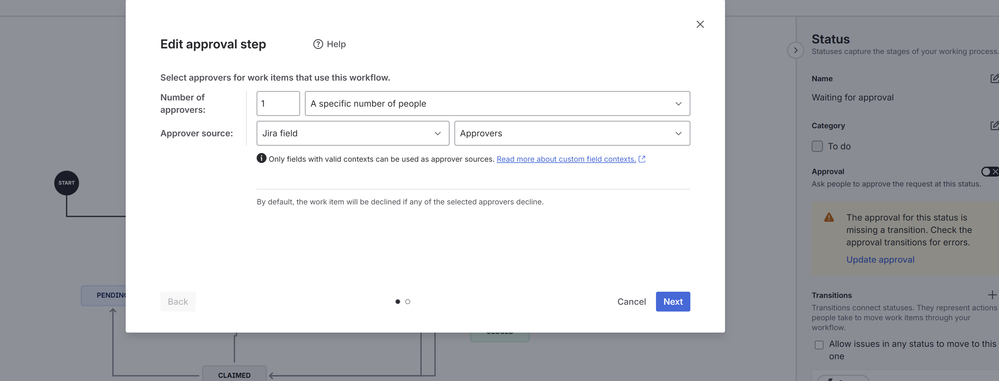Open the Help link in dialog header
The width and height of the screenshot is (999, 381).
pyautogui.click(x=329, y=44)
